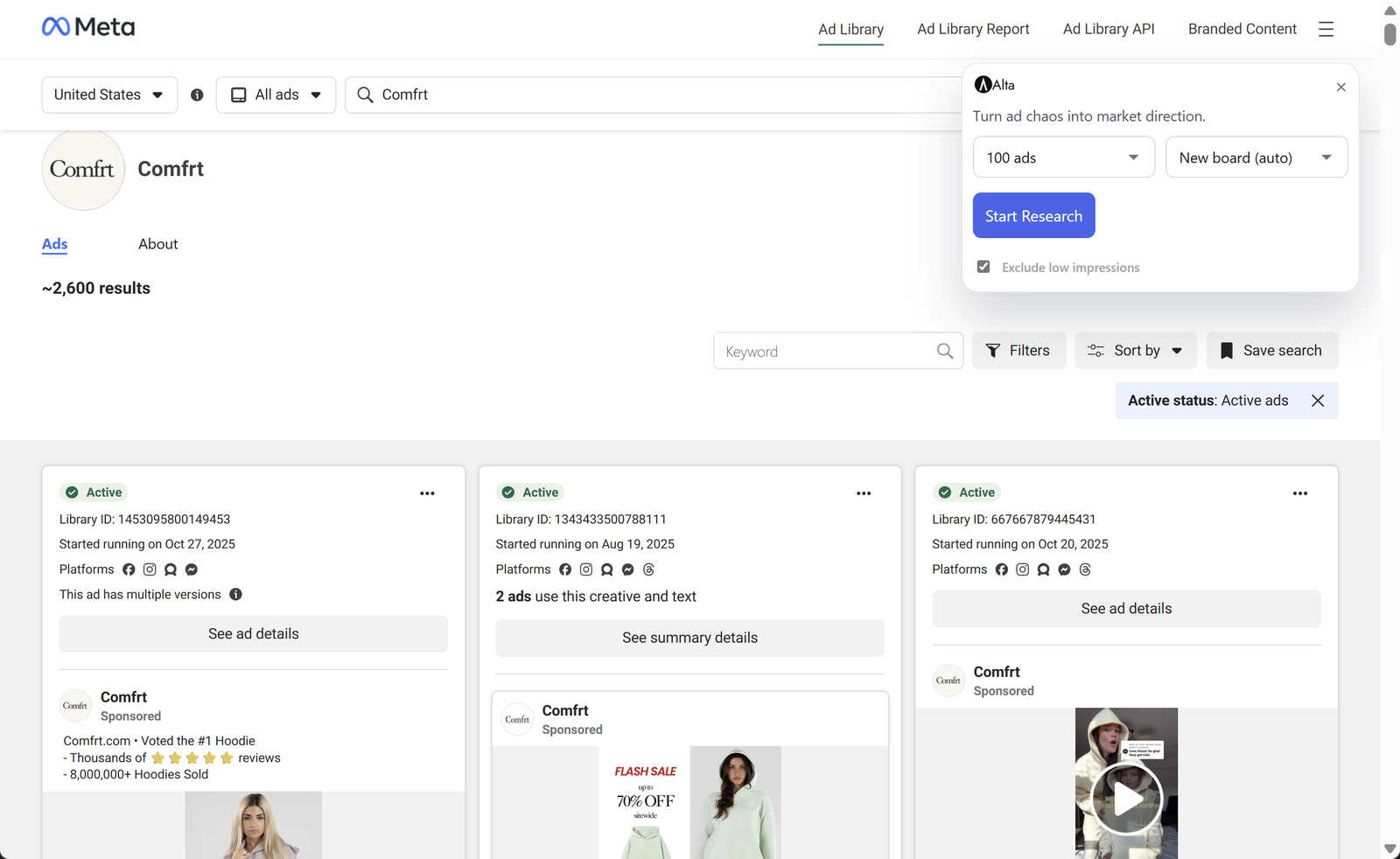
Task: Click the Alta logo in the popup
Action: tap(983, 84)
